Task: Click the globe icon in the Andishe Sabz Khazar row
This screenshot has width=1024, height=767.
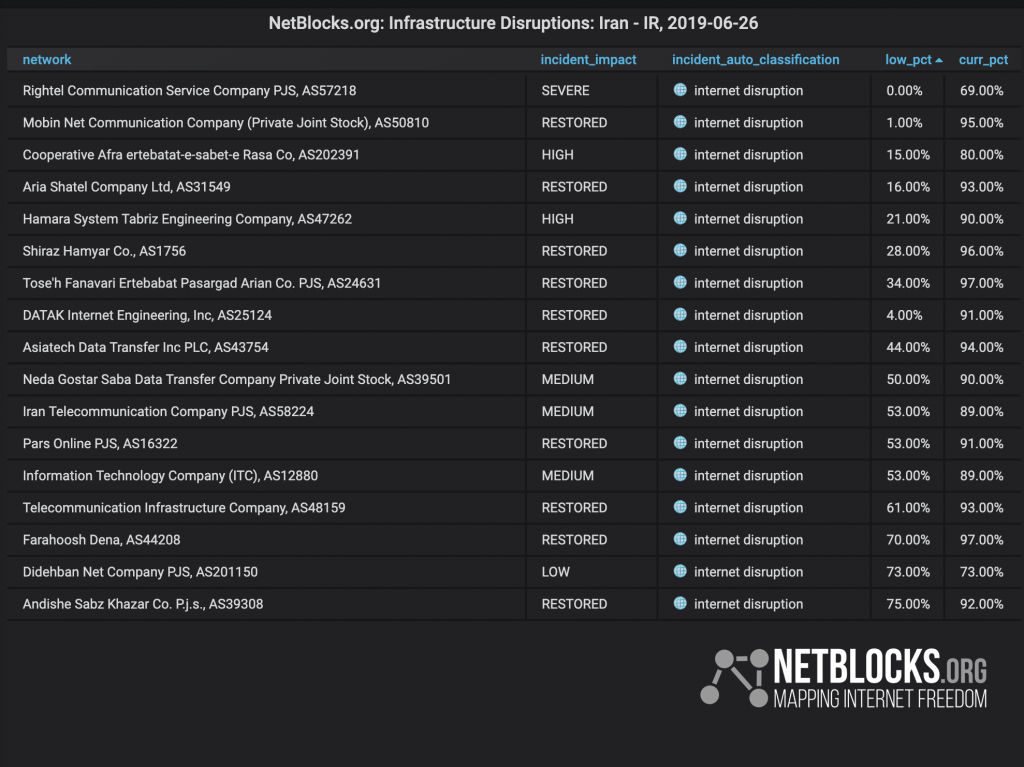Action: click(680, 603)
